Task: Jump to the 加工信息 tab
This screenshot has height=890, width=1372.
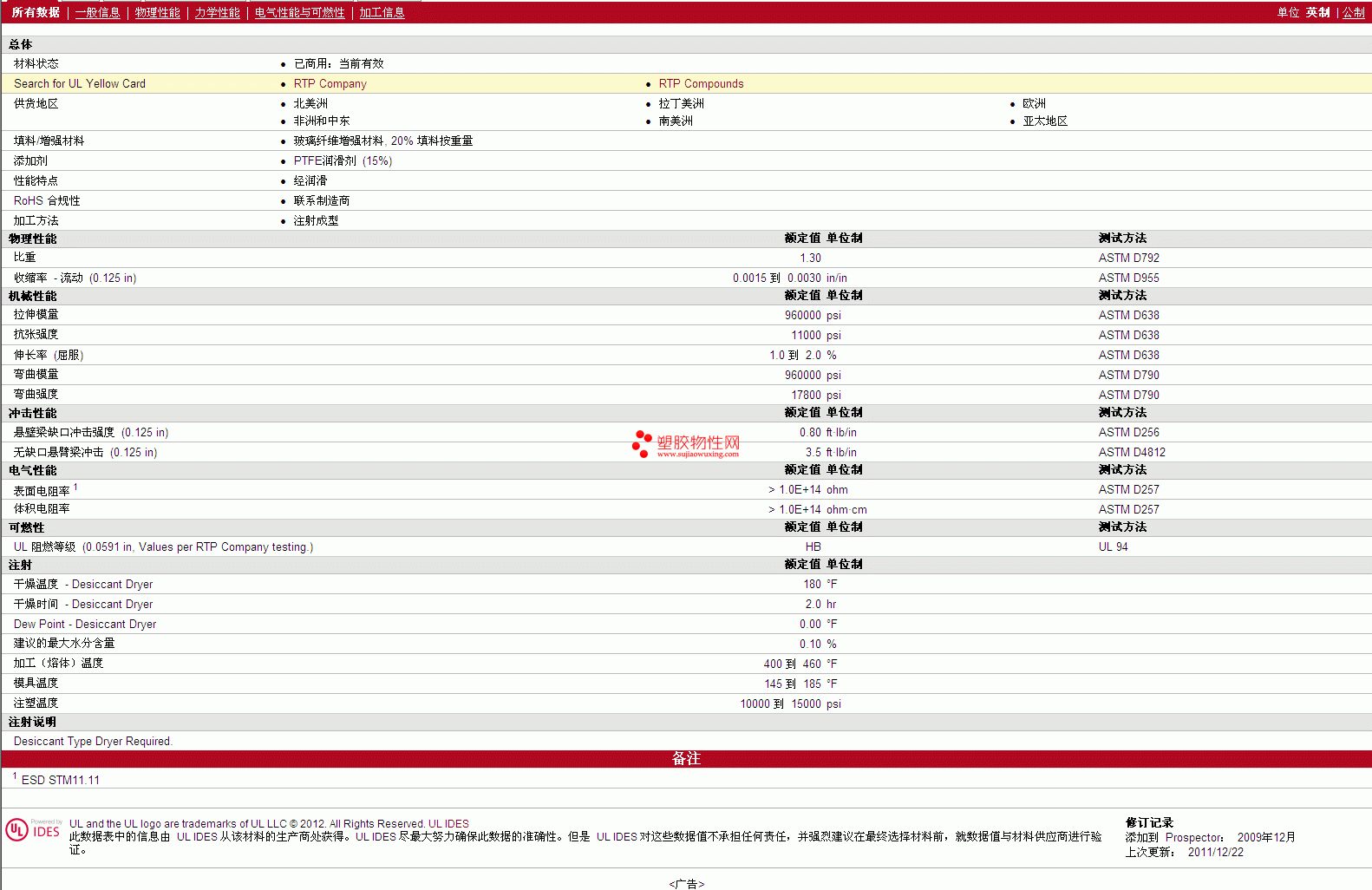Action: (382, 12)
